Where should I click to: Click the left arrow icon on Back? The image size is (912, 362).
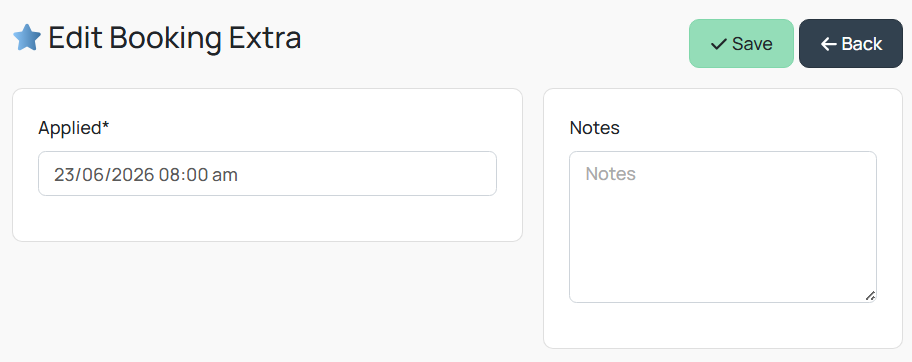point(829,44)
